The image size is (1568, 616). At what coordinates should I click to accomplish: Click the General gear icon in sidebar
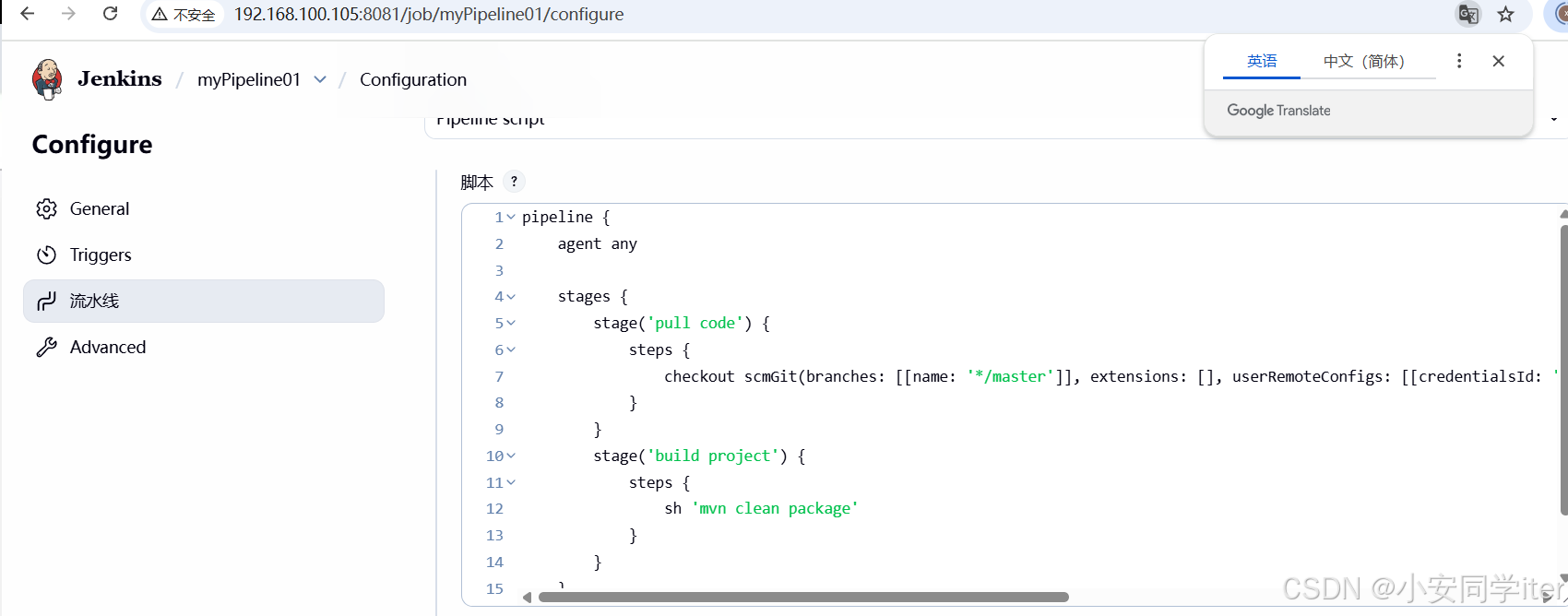(x=46, y=209)
